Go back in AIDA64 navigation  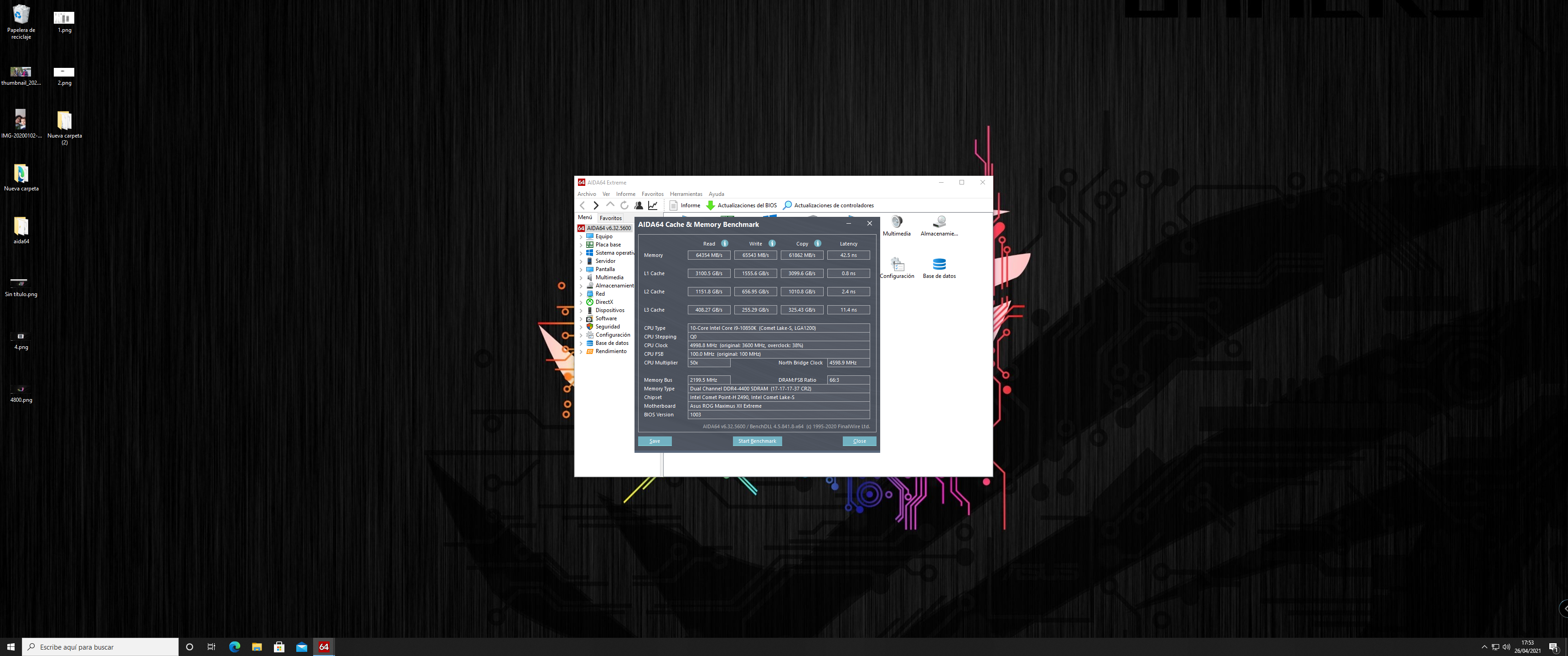pyautogui.click(x=583, y=205)
